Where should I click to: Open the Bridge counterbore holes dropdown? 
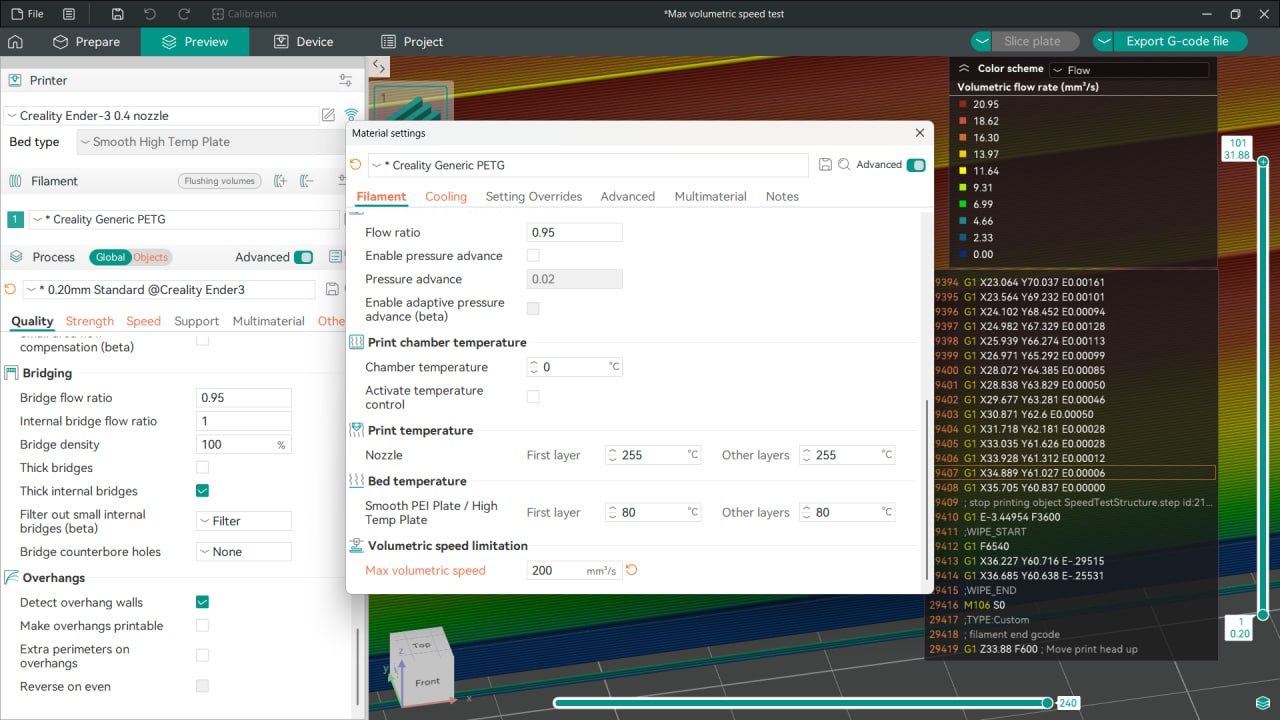244,552
